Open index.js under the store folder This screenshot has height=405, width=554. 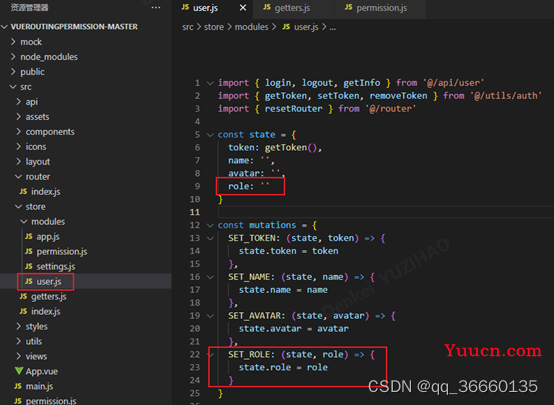pos(45,311)
